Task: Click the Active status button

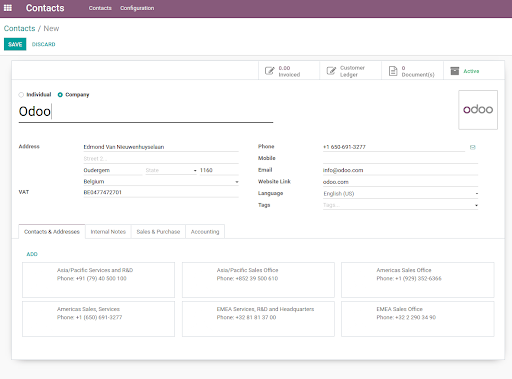Action: click(x=474, y=71)
